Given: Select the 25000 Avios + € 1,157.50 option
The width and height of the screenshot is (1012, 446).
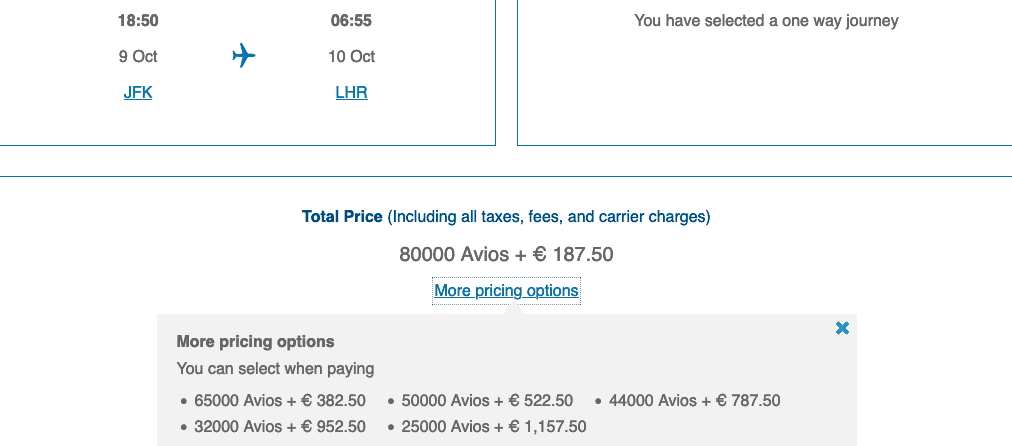Looking at the screenshot, I should click(x=493, y=426).
